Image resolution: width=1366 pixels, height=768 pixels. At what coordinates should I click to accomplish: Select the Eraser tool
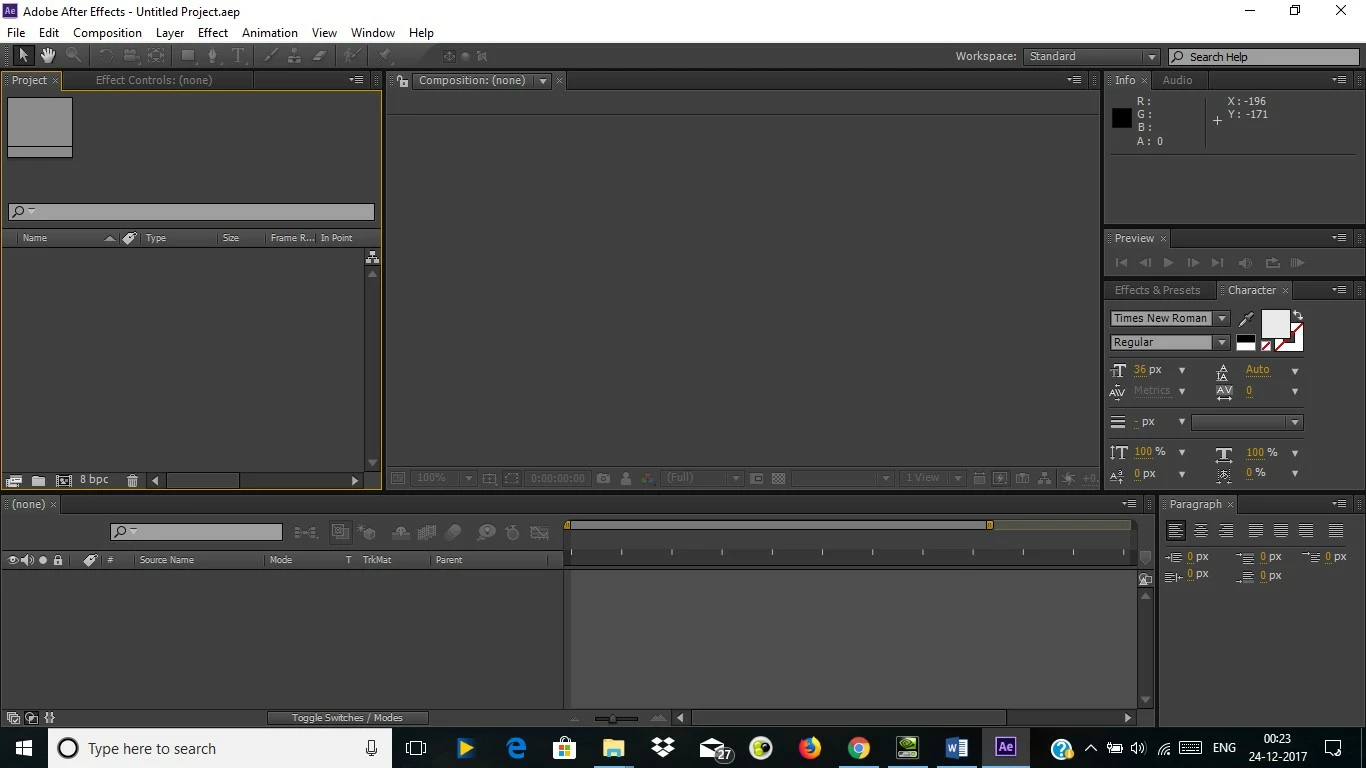click(x=320, y=56)
